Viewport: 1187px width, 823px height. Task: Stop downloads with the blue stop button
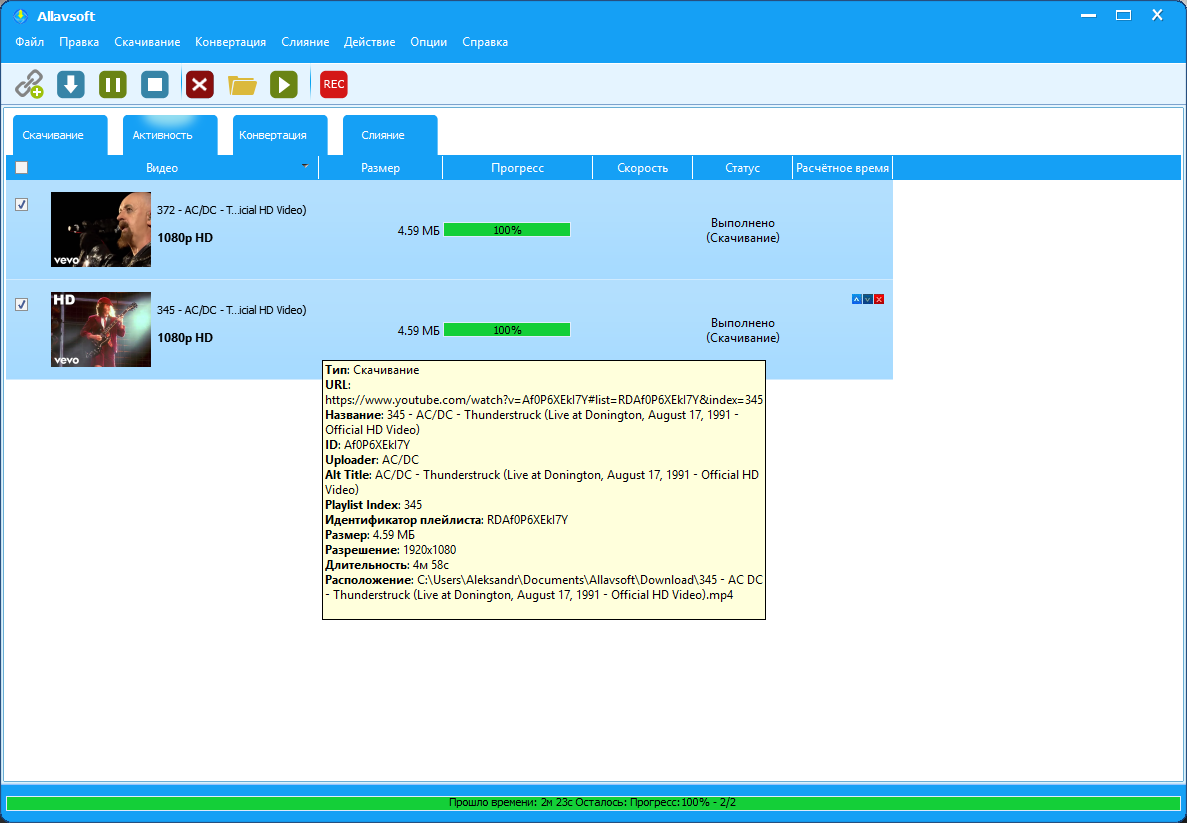pos(154,84)
